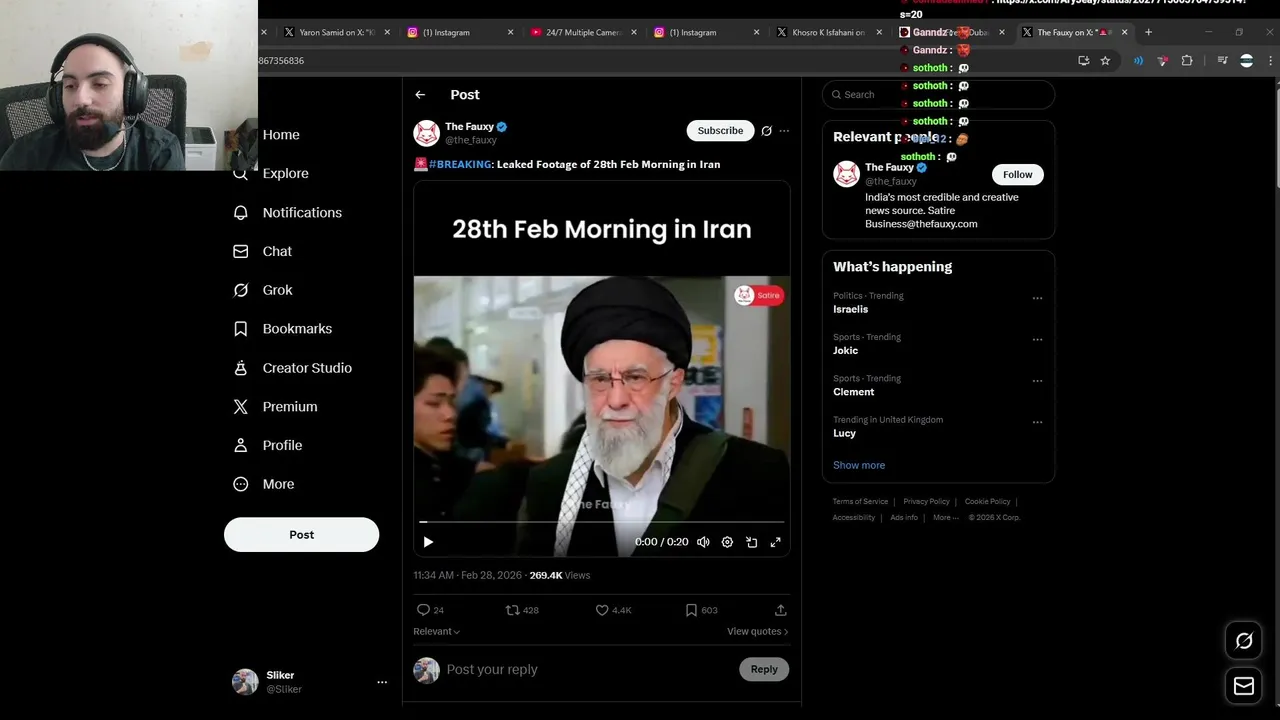Toggle picture-in-picture on video
This screenshot has width=1280, height=720.
(751, 542)
